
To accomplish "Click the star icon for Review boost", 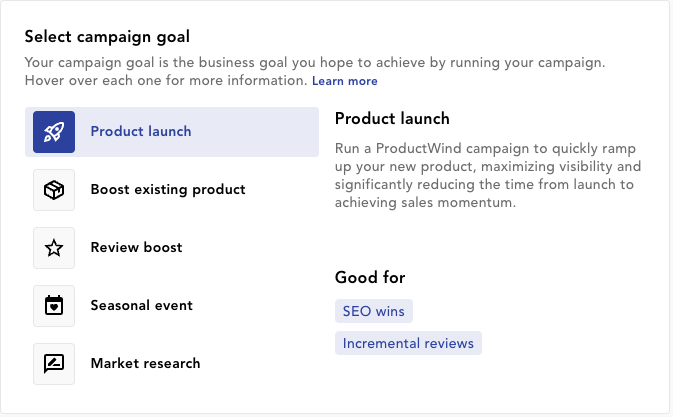I will pyautogui.click(x=54, y=248).
